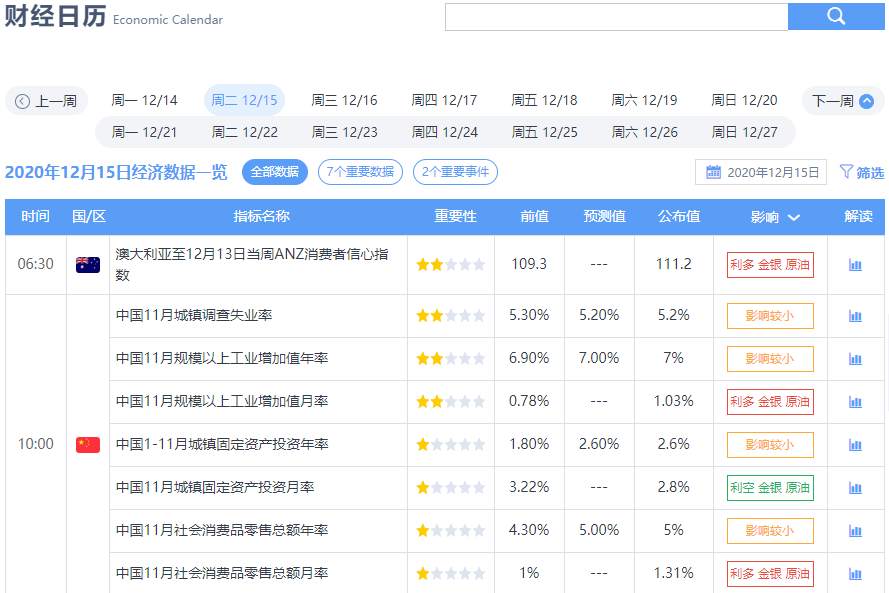Click the magnifier search button

click(x=836, y=16)
